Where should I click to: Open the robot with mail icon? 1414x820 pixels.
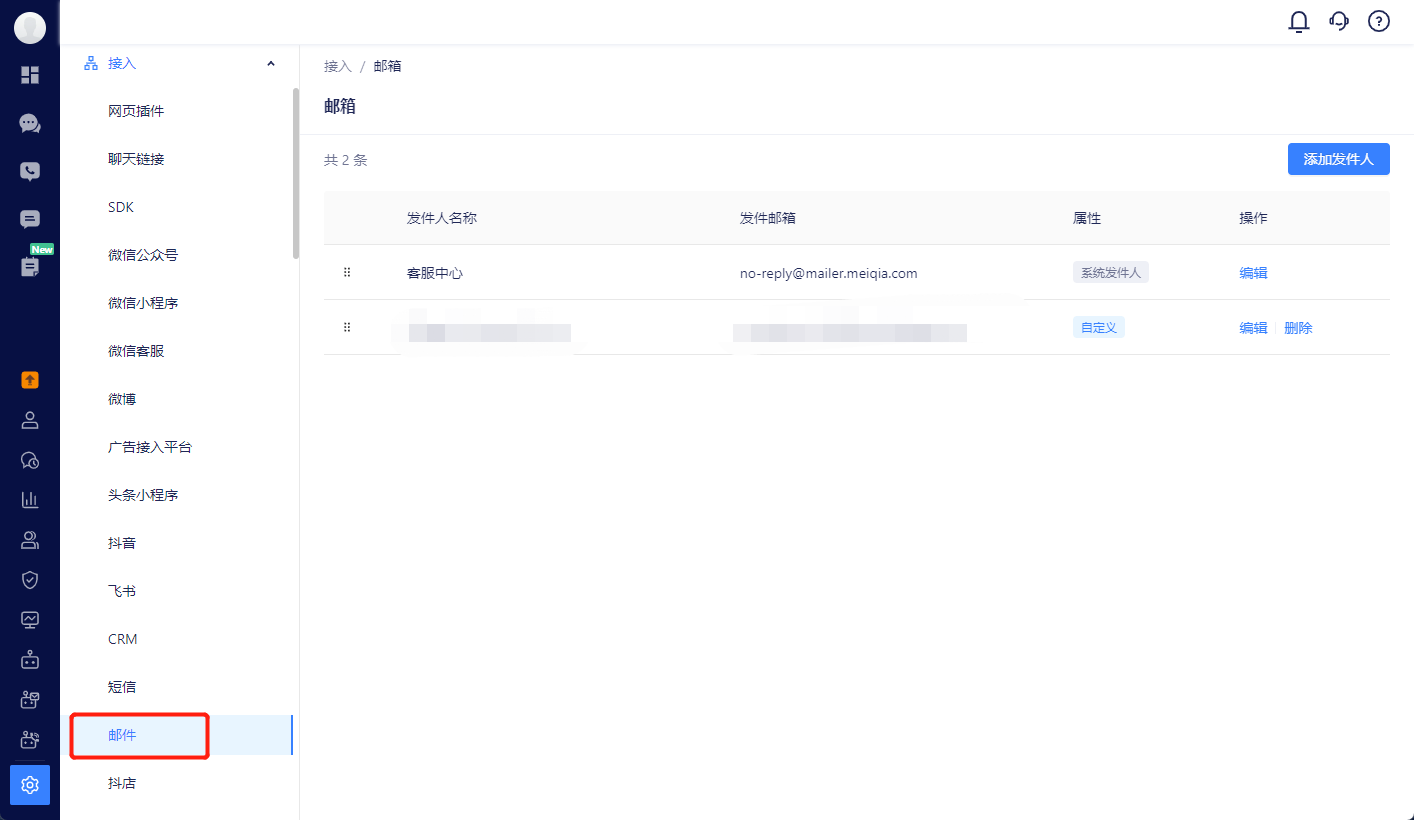tap(30, 700)
